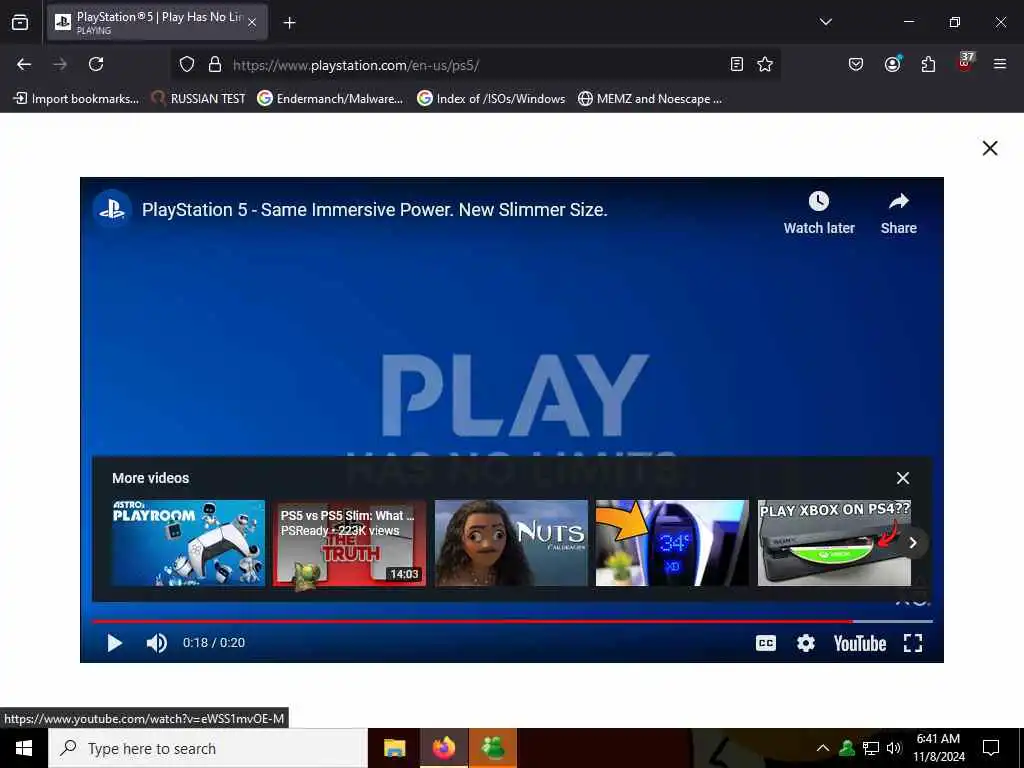
Task: Open Import bookmarks bookmark
Action: (x=76, y=99)
